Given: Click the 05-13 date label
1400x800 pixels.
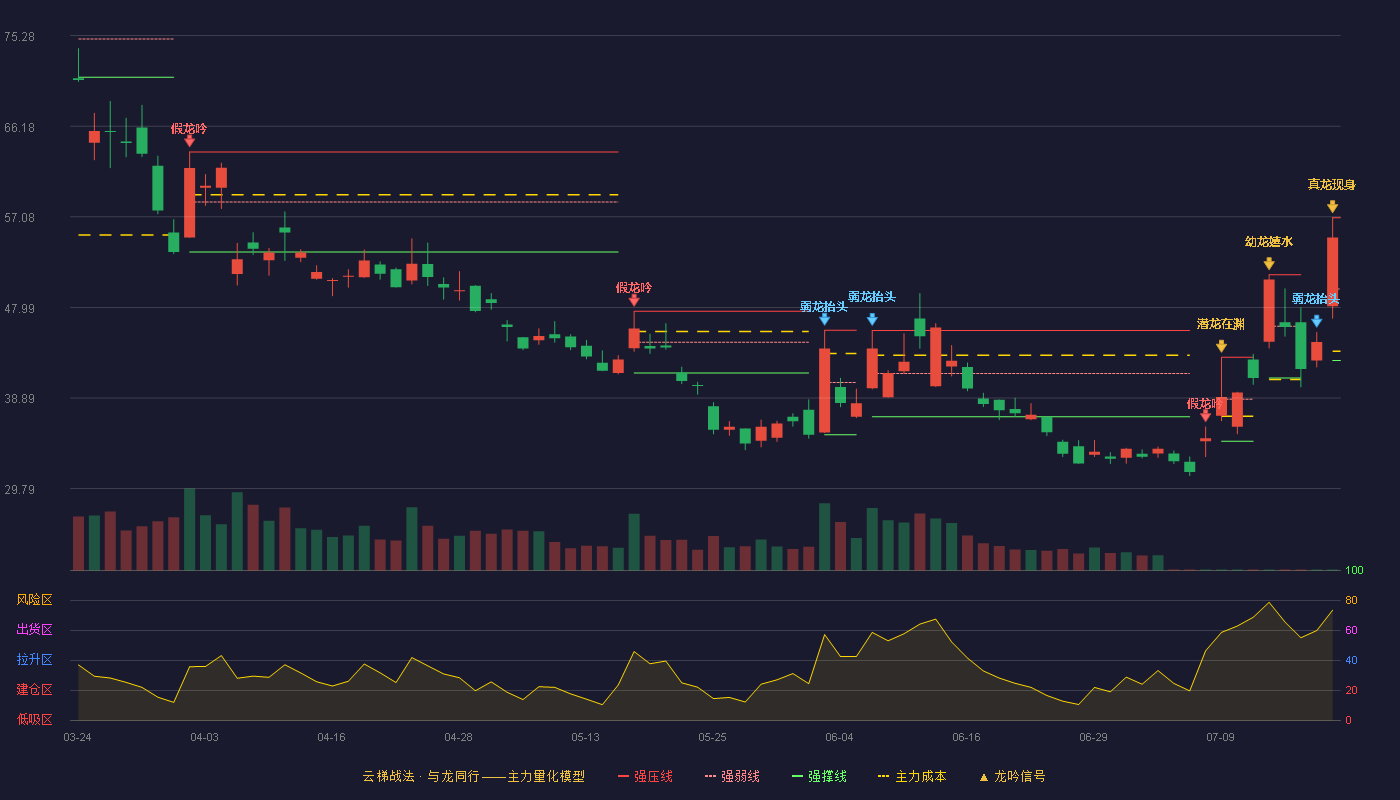Looking at the screenshot, I should tap(585, 737).
